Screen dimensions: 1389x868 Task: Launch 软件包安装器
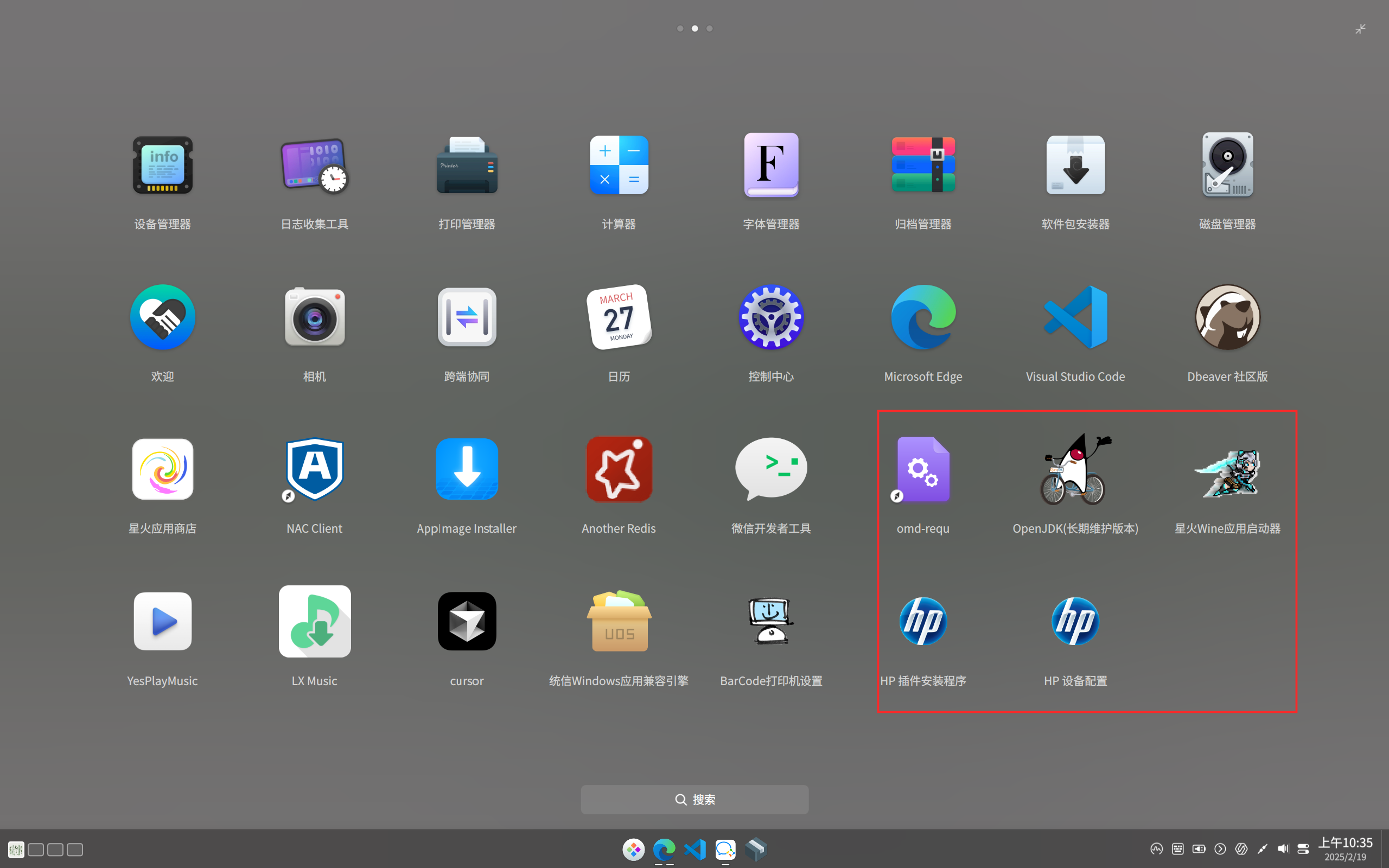click(x=1075, y=165)
